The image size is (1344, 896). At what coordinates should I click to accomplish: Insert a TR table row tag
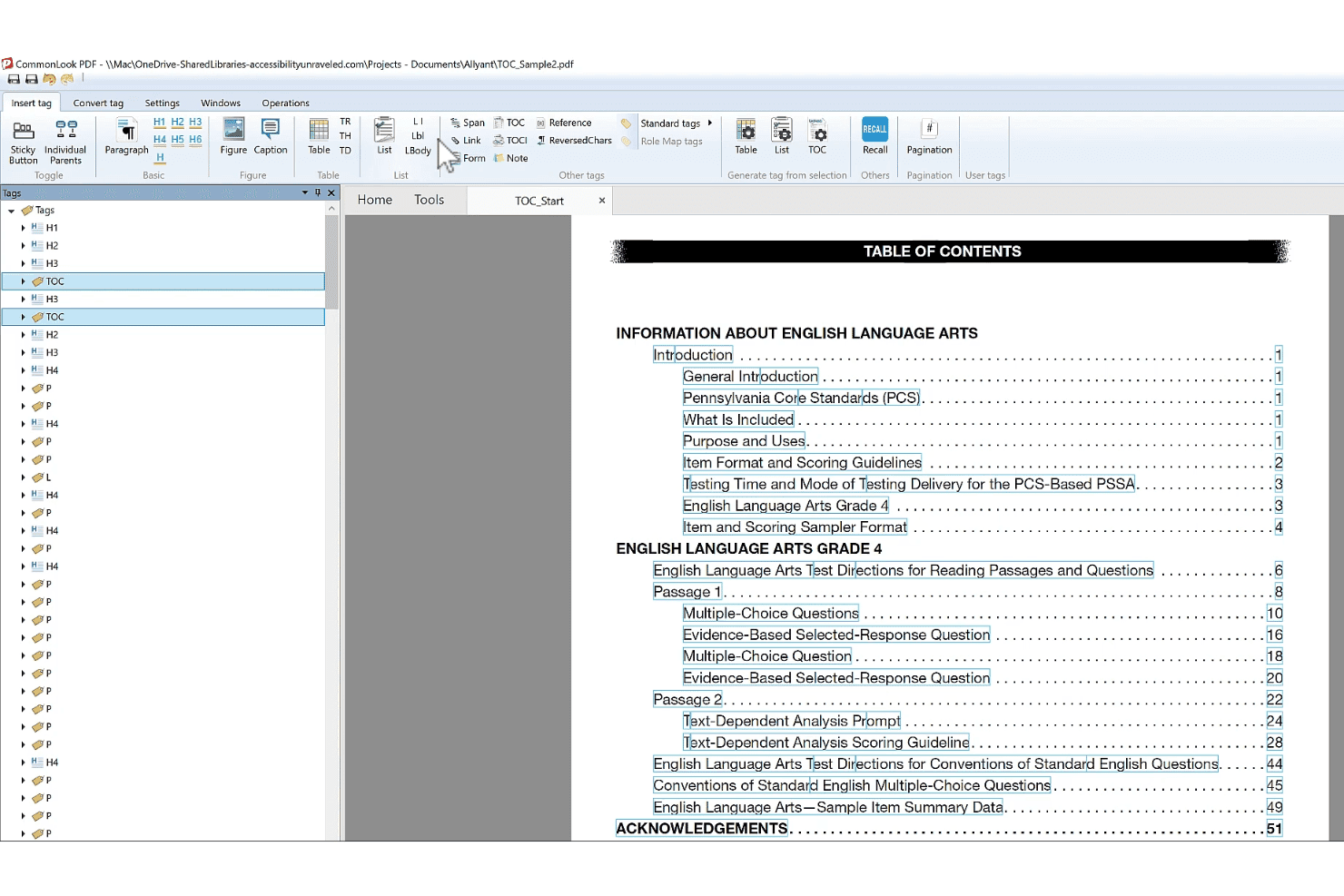(x=345, y=121)
